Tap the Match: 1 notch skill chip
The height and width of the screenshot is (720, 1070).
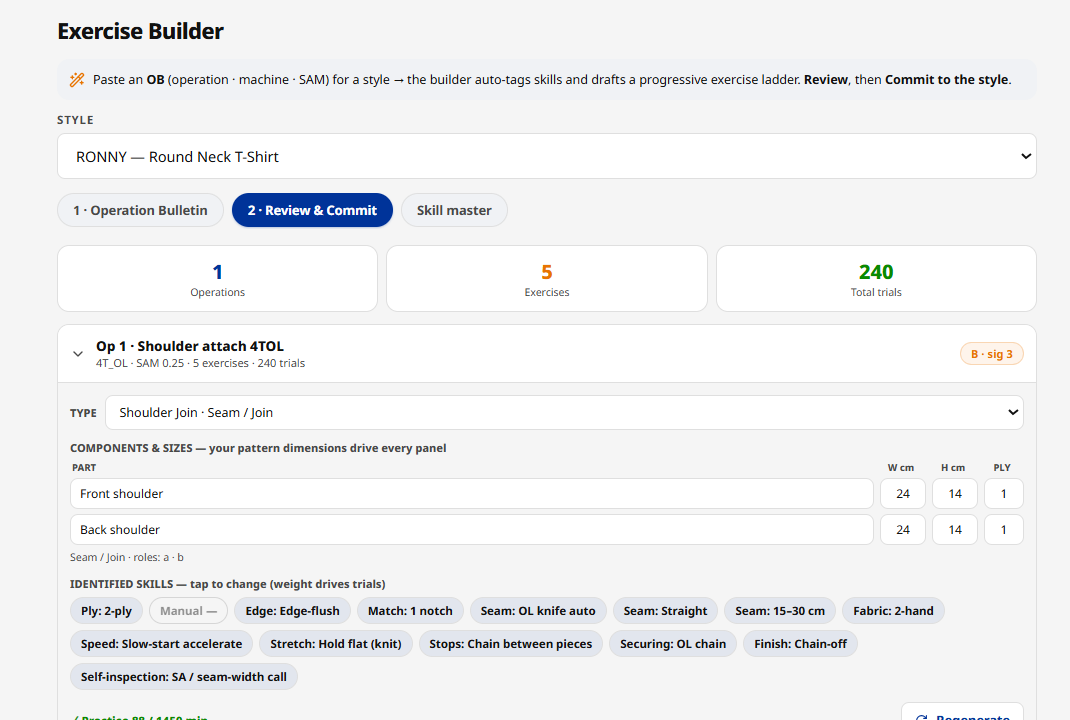tap(410, 611)
